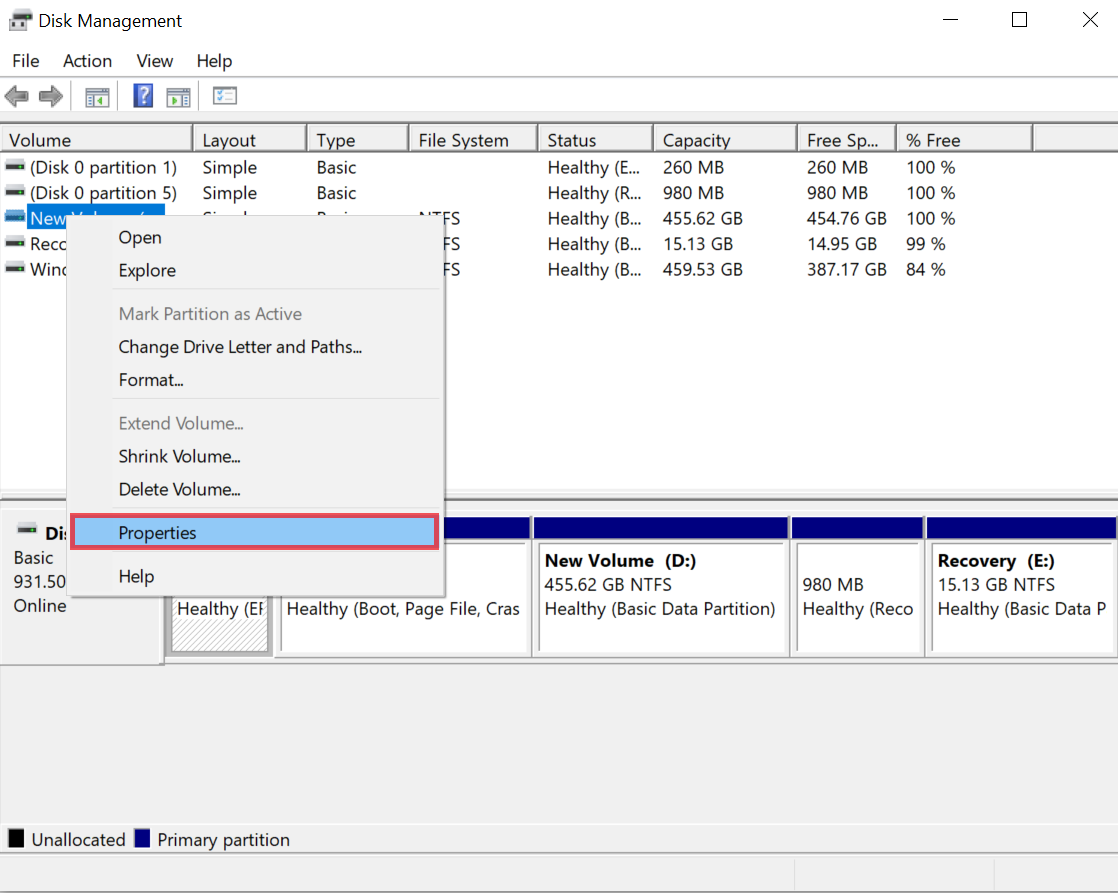
Task: Choose Explore from the context menu
Action: coord(257,270)
